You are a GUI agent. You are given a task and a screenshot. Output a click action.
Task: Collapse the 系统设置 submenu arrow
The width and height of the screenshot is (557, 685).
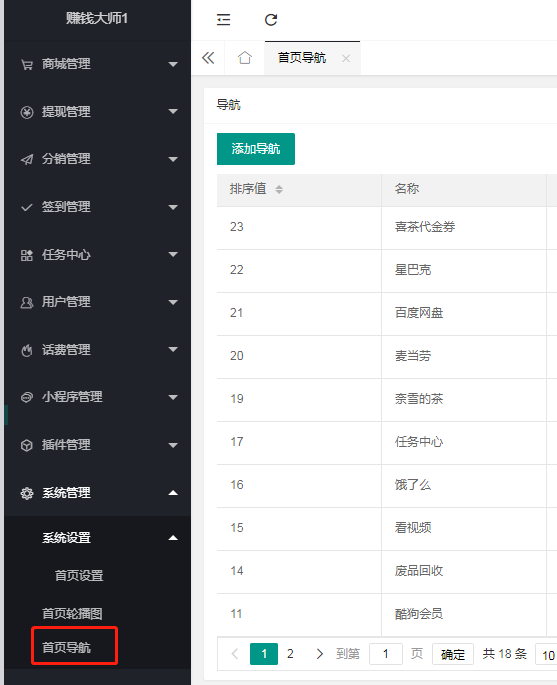click(x=173, y=538)
